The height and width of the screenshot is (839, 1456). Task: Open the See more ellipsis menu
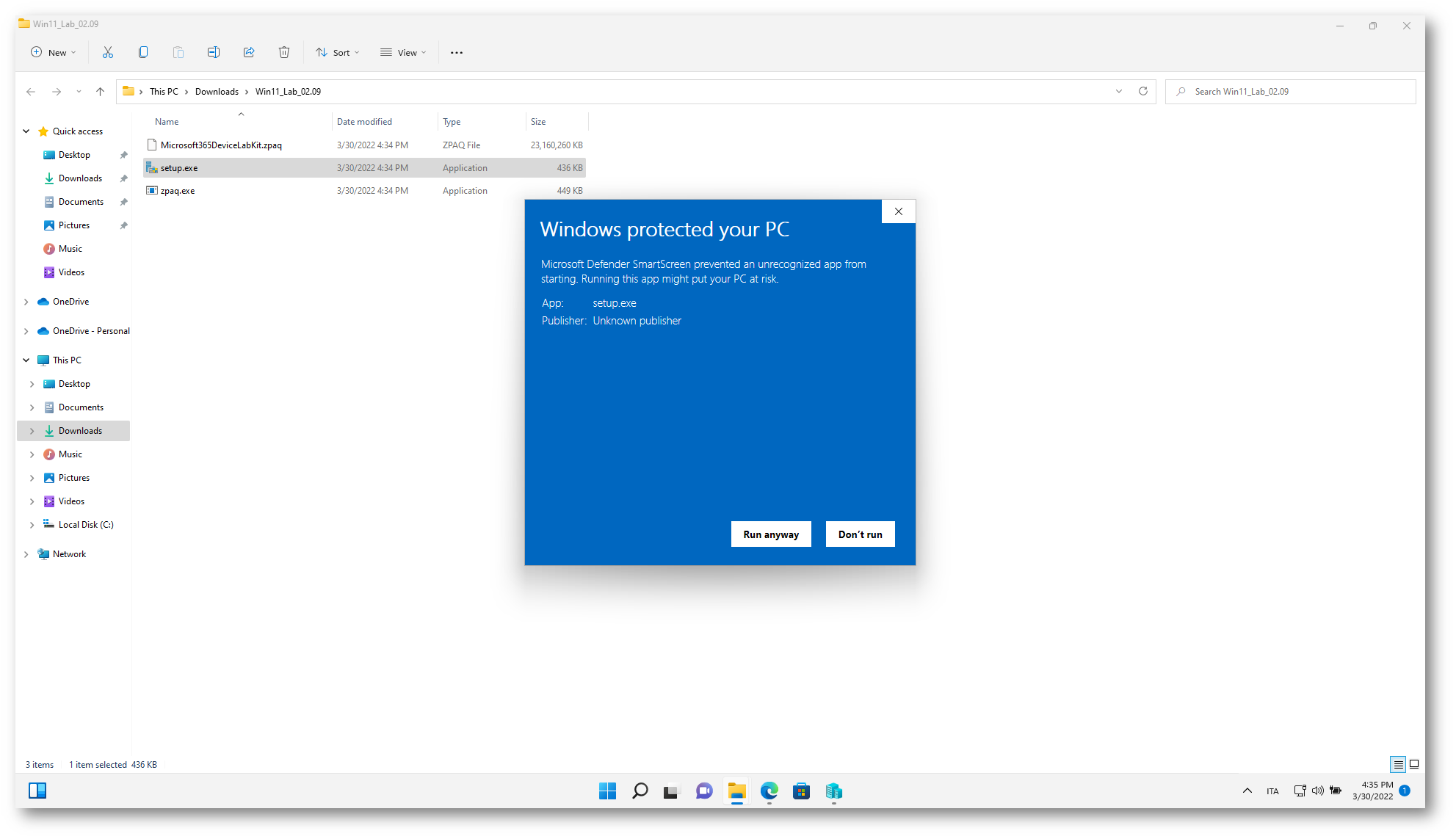(457, 53)
